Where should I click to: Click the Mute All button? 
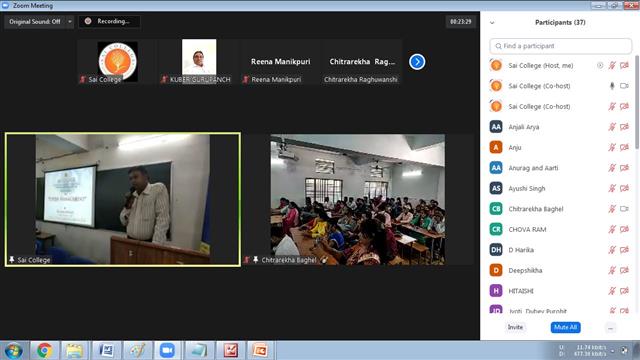click(565, 327)
